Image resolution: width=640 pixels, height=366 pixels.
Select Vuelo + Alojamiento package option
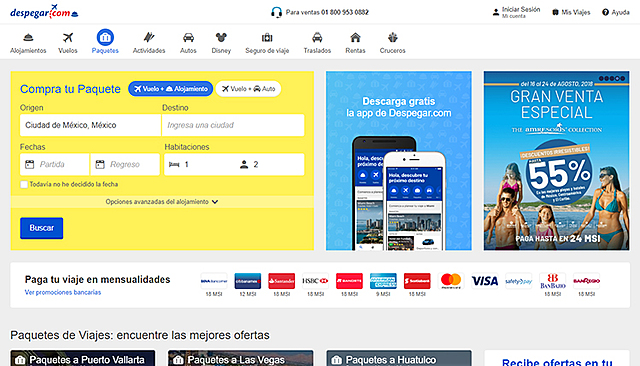pos(171,89)
